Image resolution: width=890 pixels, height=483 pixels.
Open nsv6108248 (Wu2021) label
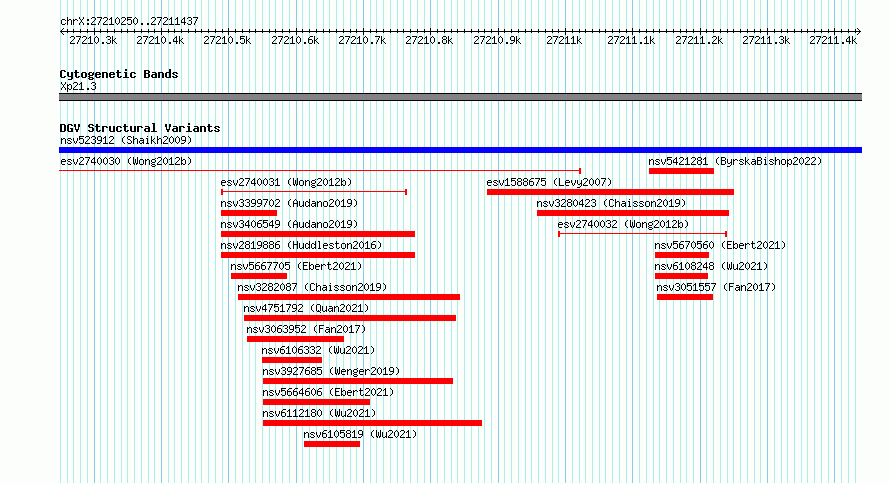click(x=711, y=266)
